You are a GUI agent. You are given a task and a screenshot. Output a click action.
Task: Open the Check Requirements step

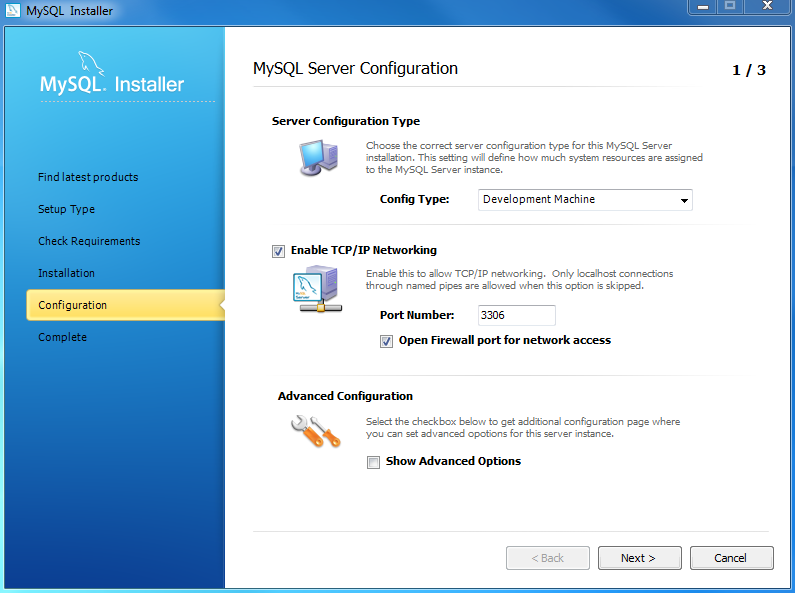[89, 241]
